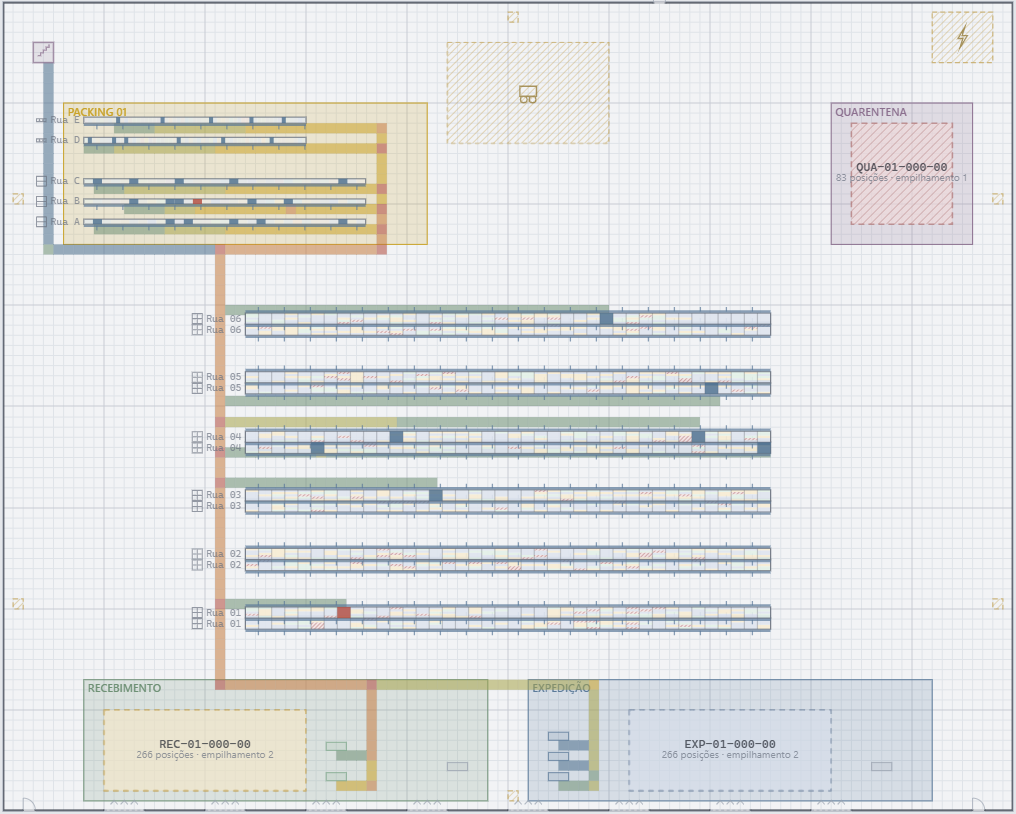This screenshot has height=814, width=1016.
Task: Click the orange marker icon at top center
Action: pyautogui.click(x=513, y=17)
